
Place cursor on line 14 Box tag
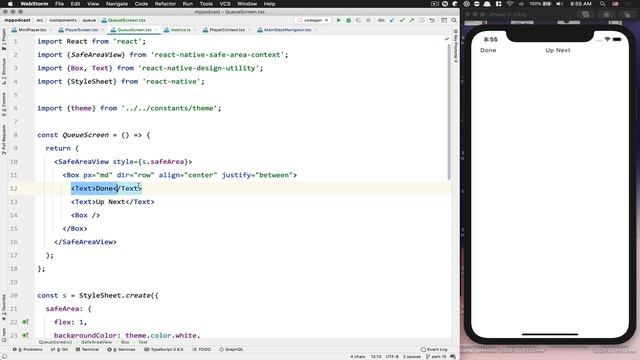pos(85,215)
